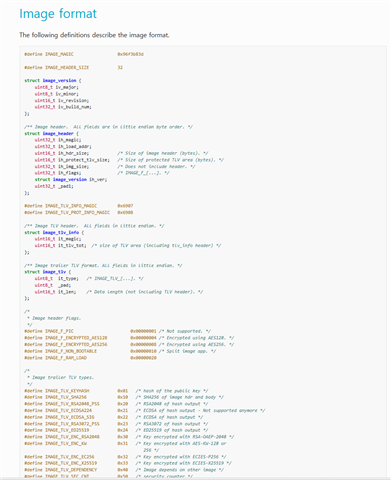Click the ih_load_addr field line
Image resolution: width=391 pixels, height=480 pixels.
[x=63, y=146]
